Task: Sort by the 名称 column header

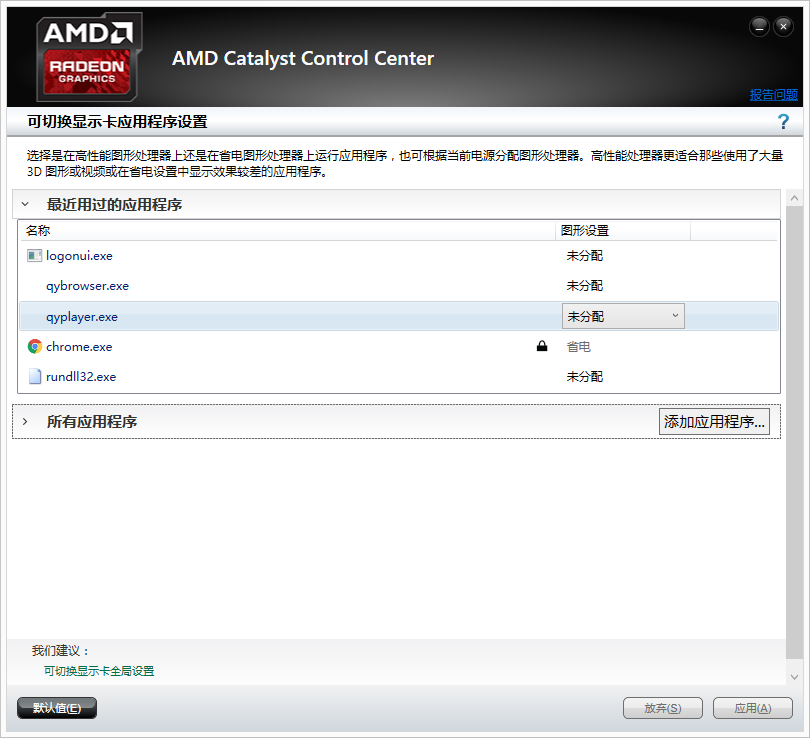Action: (x=287, y=230)
